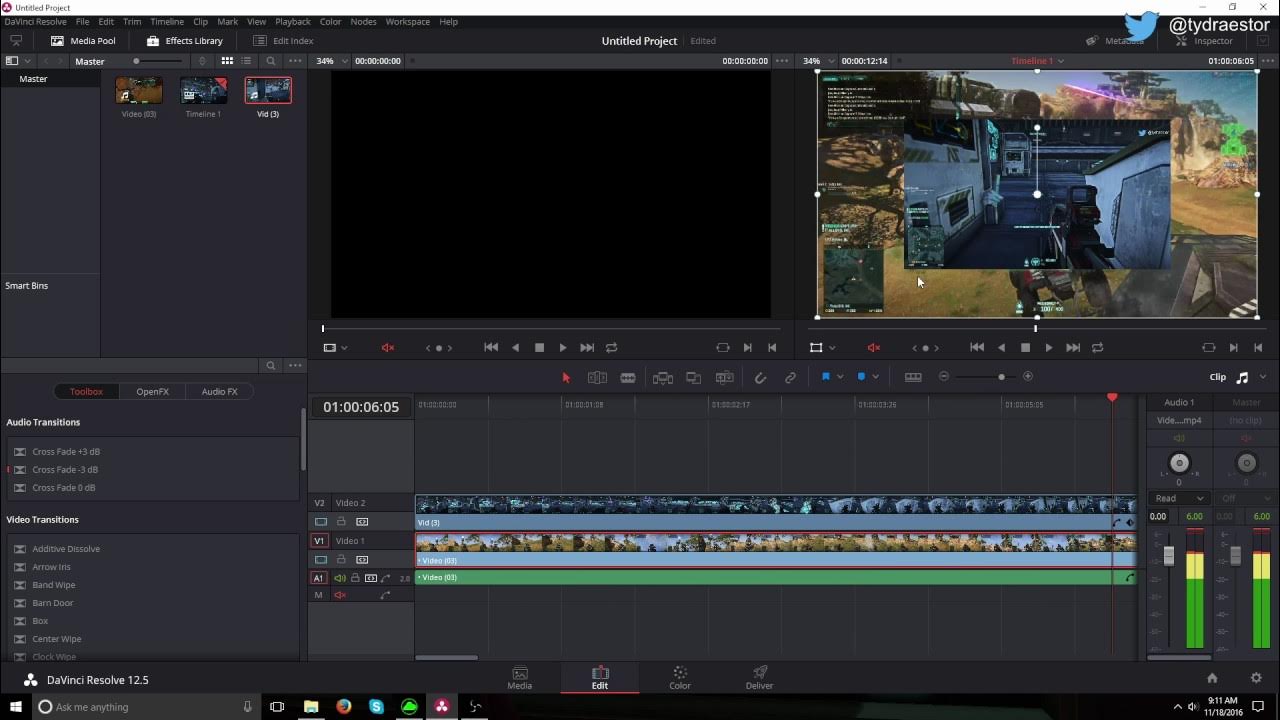Switch to list view in media pool

tap(247, 61)
